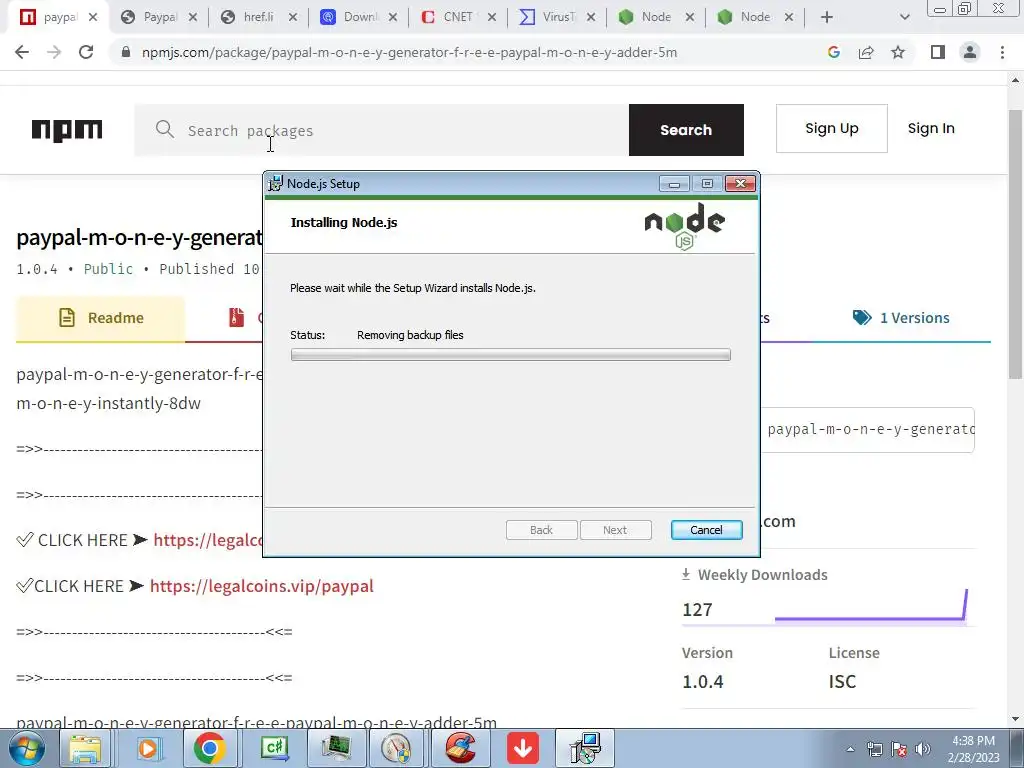The width and height of the screenshot is (1024, 768).
Task: Click the Back button in setup
Action: pyautogui.click(x=541, y=530)
